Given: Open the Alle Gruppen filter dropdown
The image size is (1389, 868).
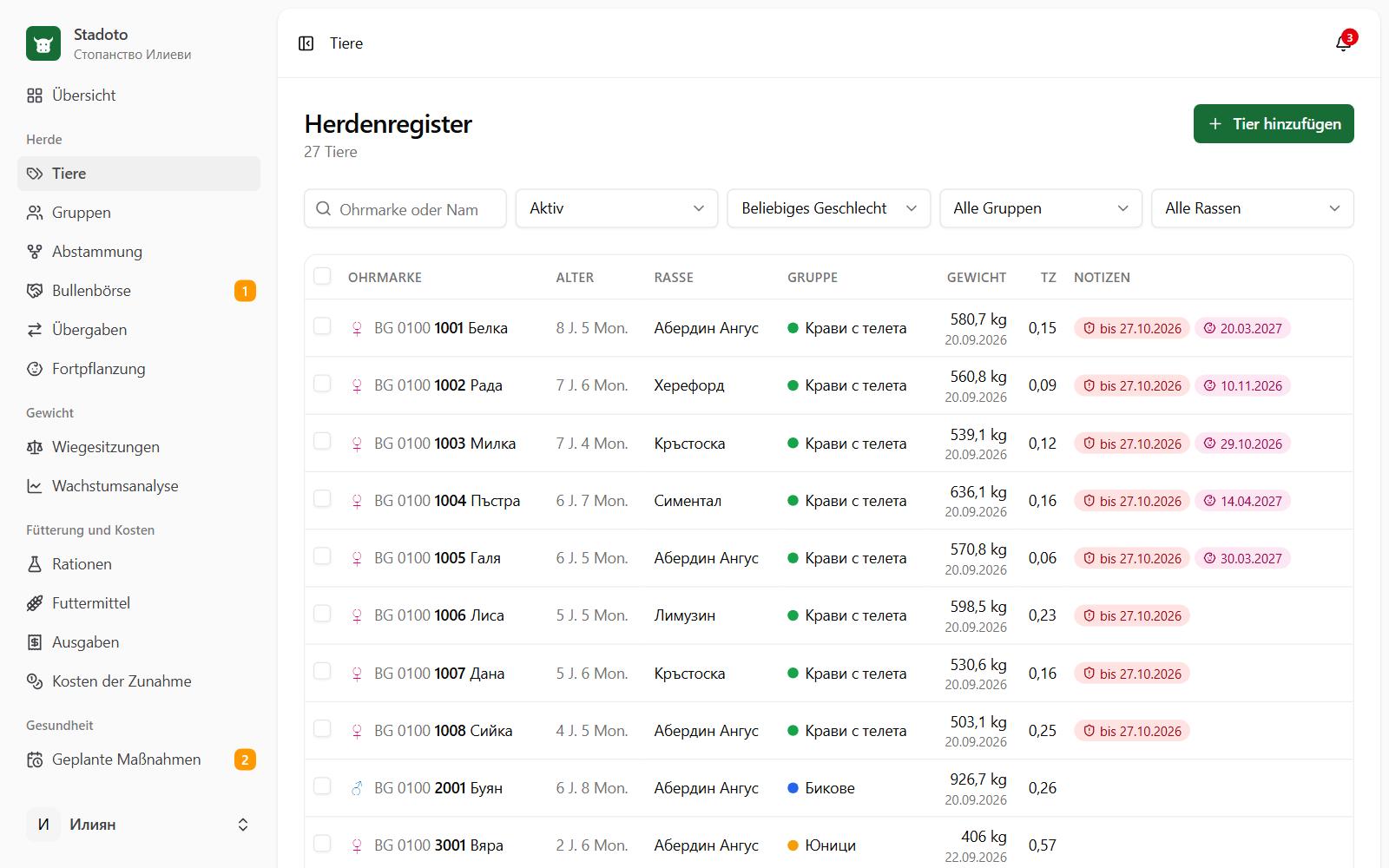Looking at the screenshot, I should point(1040,208).
